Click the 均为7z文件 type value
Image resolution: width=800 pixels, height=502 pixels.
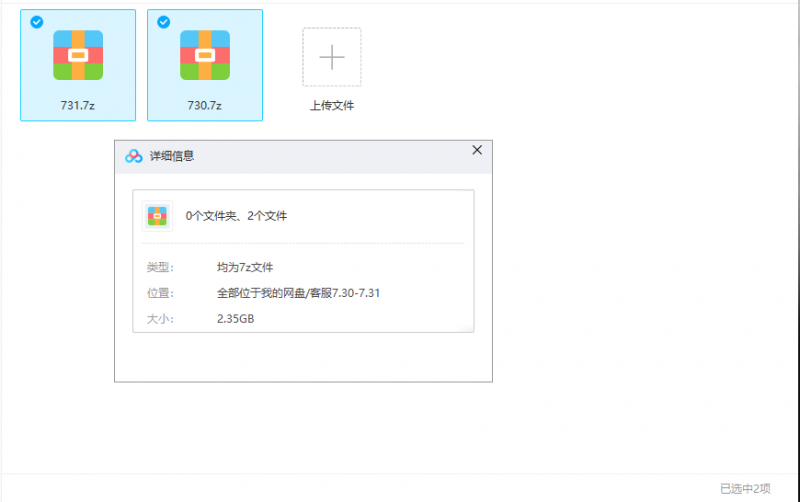(x=245, y=267)
